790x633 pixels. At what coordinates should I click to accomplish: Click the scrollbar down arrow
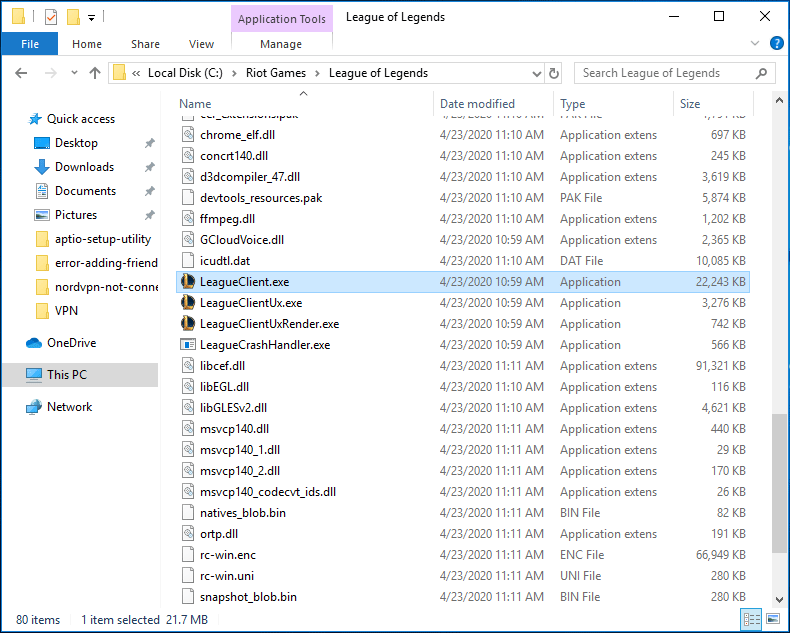(x=779, y=600)
